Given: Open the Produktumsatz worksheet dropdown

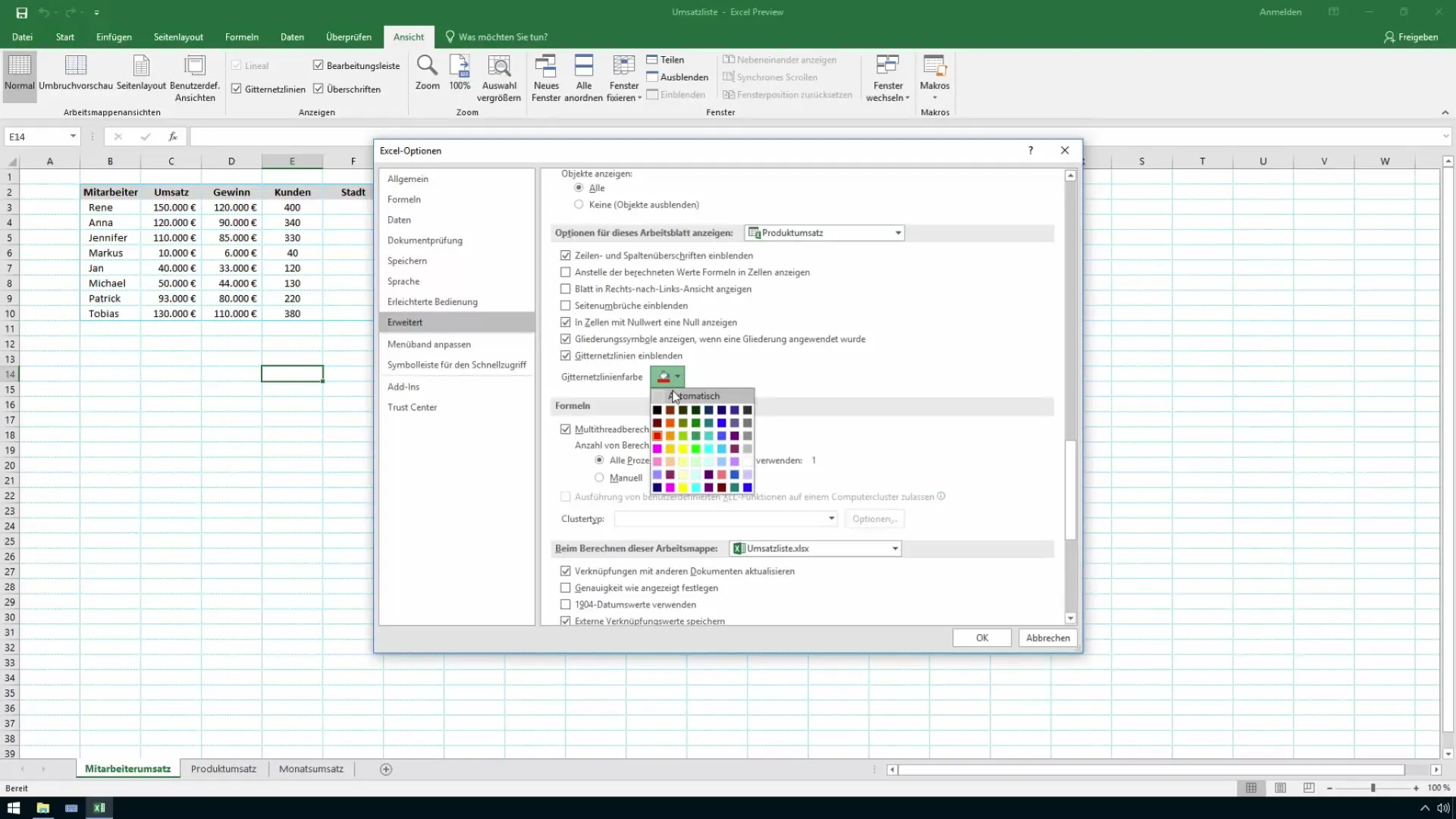Looking at the screenshot, I should [898, 233].
